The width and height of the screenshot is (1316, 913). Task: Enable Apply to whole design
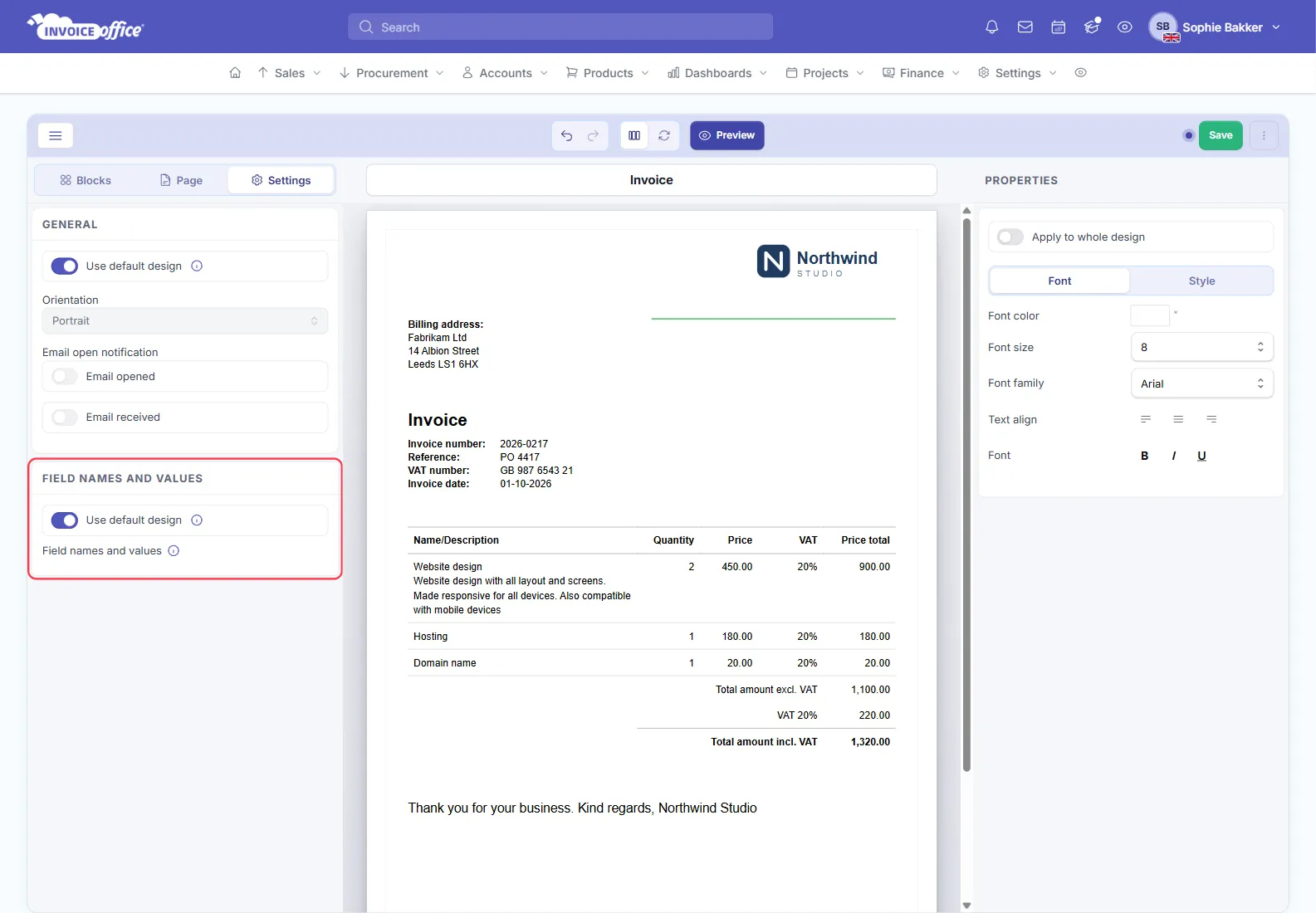(1010, 237)
